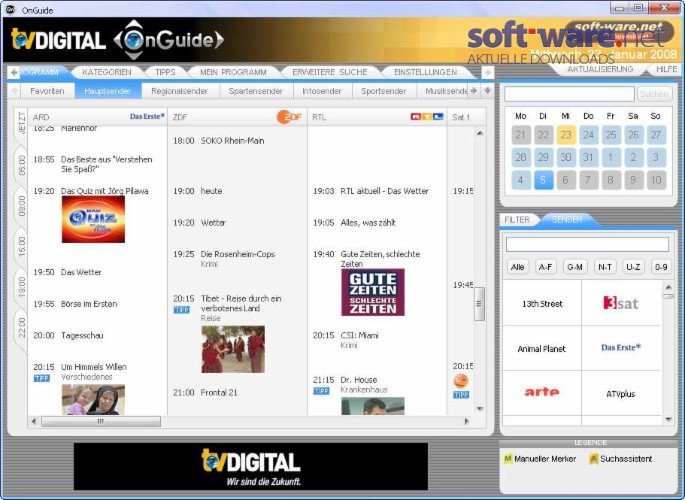Screen dimensions: 685x500
Task: Open the Mein Programm tab
Action: coord(233,72)
